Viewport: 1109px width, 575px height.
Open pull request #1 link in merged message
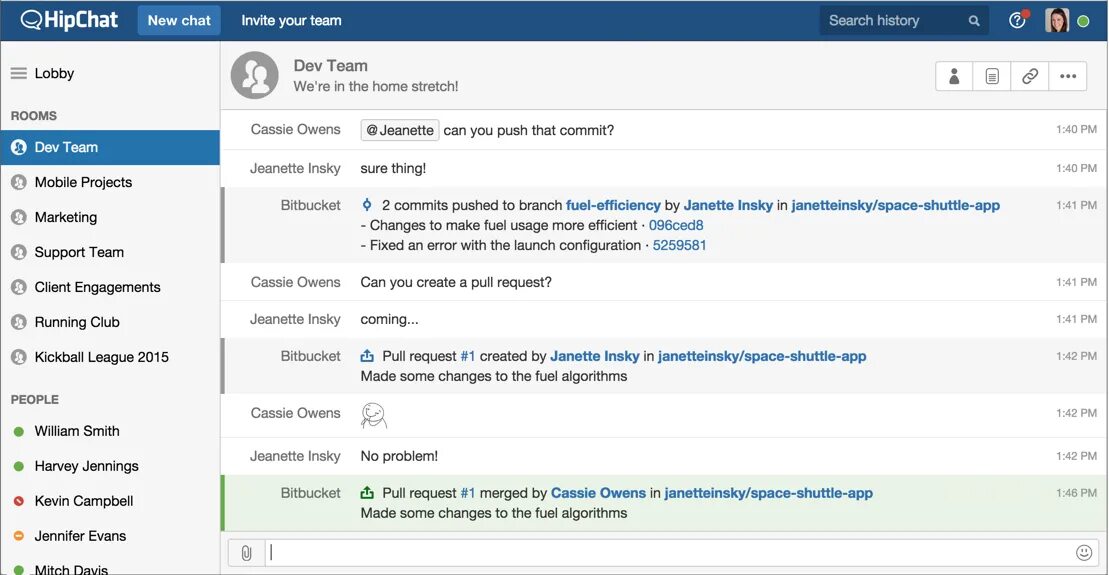click(x=468, y=492)
